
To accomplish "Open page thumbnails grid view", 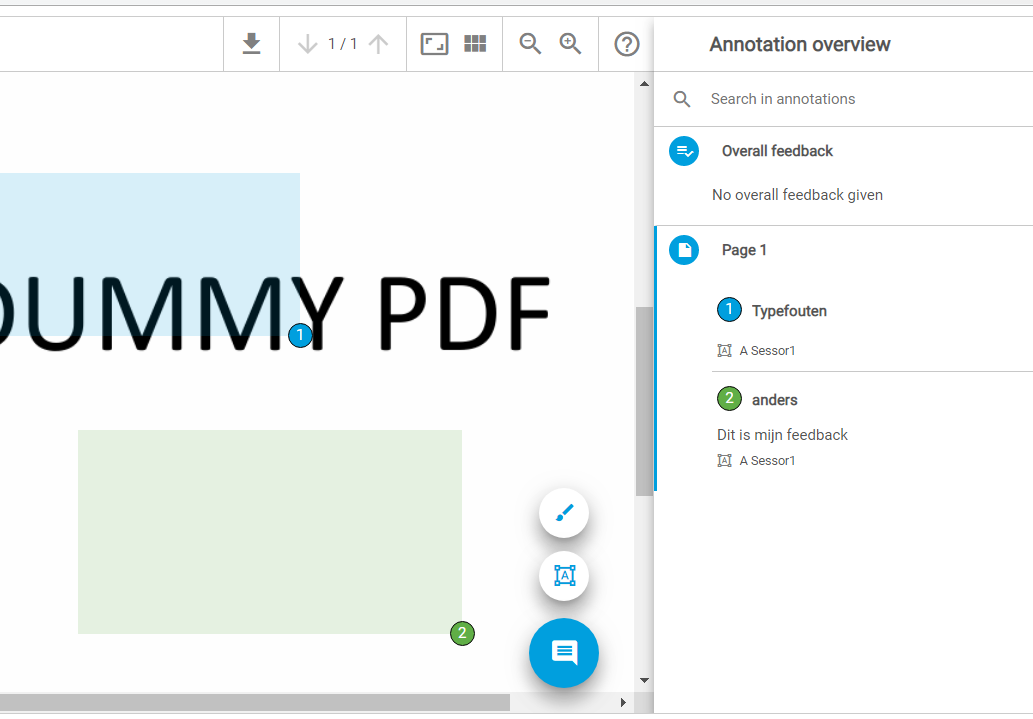I will [475, 43].
